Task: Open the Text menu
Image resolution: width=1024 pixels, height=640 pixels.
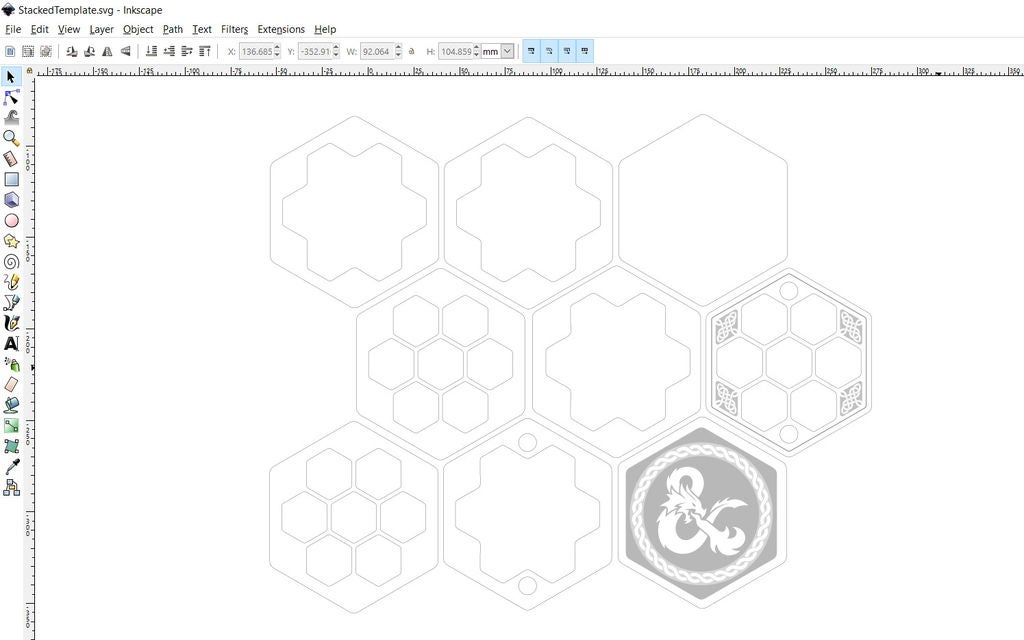Action: click(202, 29)
